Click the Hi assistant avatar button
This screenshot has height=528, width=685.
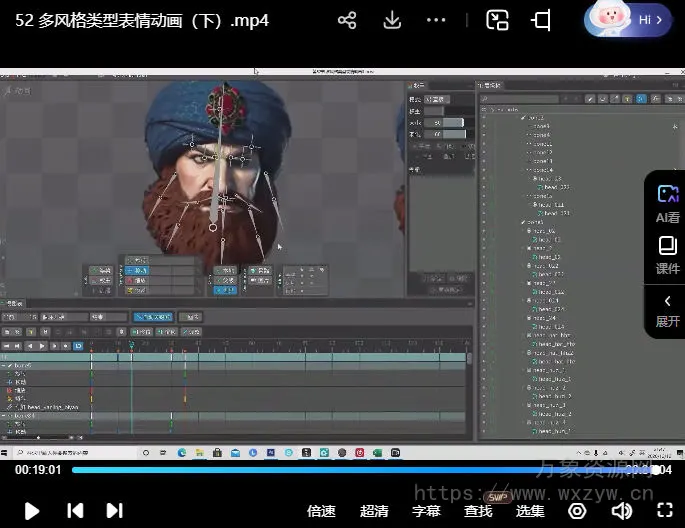coord(628,19)
